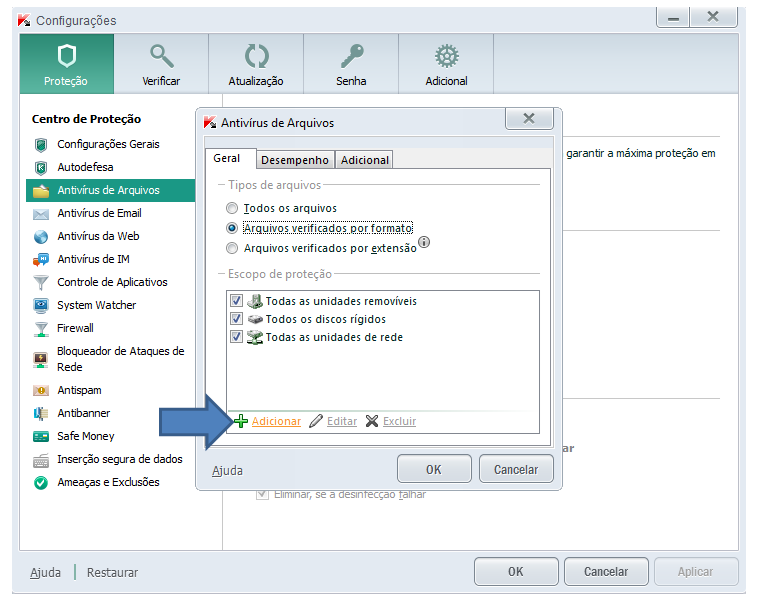Uncheck Todas as unidades removíveis
This screenshot has width=780, height=614.
pos(236,301)
